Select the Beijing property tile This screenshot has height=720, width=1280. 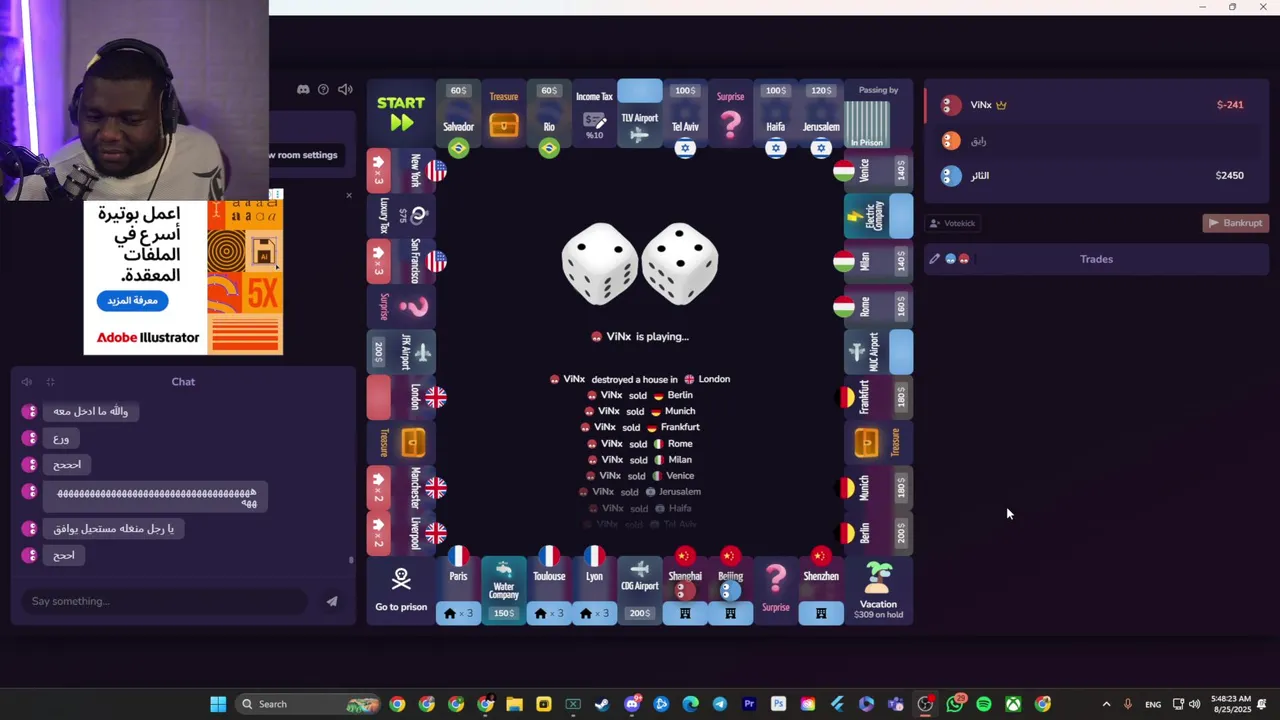[731, 586]
